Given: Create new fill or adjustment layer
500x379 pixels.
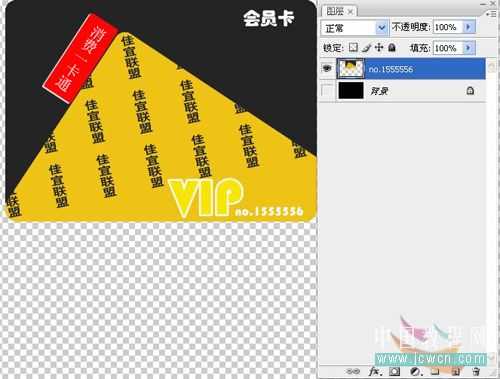Looking at the screenshot, I should 415,371.
